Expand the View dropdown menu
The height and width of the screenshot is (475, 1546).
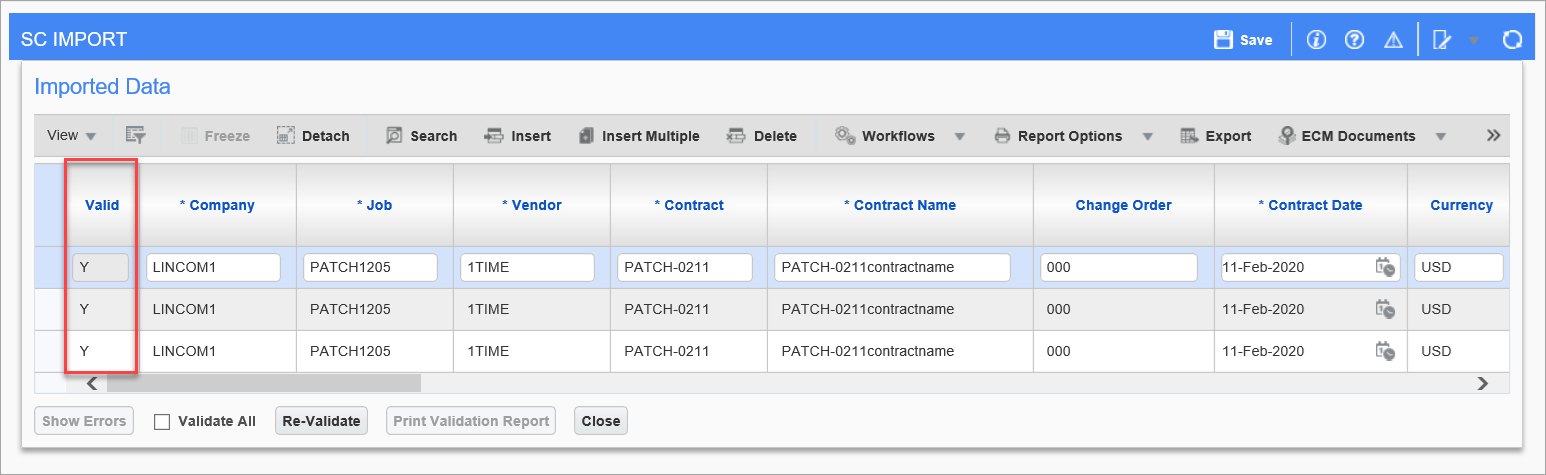72,135
